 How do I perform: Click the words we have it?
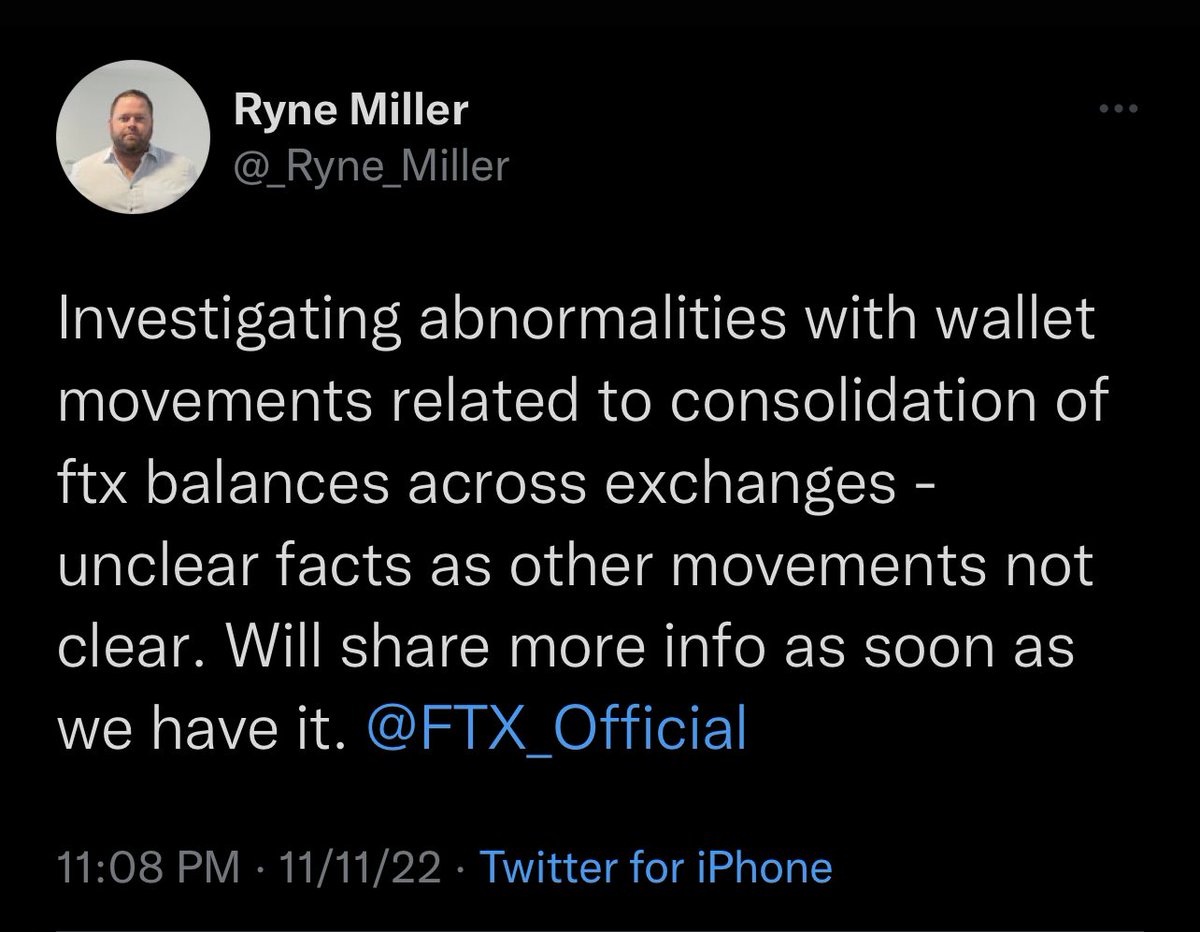(x=200, y=727)
